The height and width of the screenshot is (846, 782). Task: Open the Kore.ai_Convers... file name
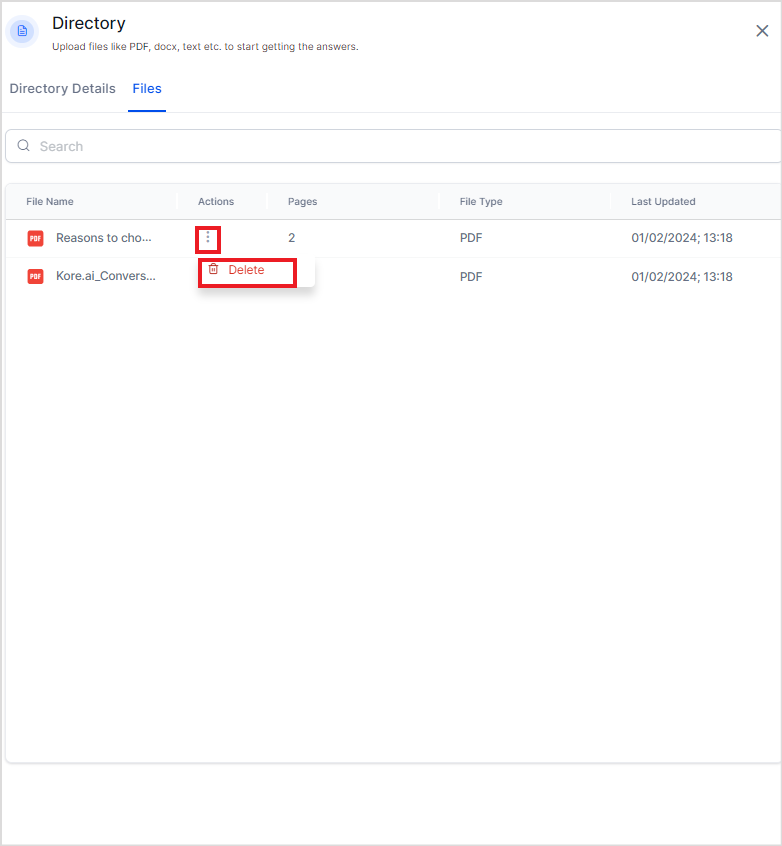pyautogui.click(x=106, y=277)
